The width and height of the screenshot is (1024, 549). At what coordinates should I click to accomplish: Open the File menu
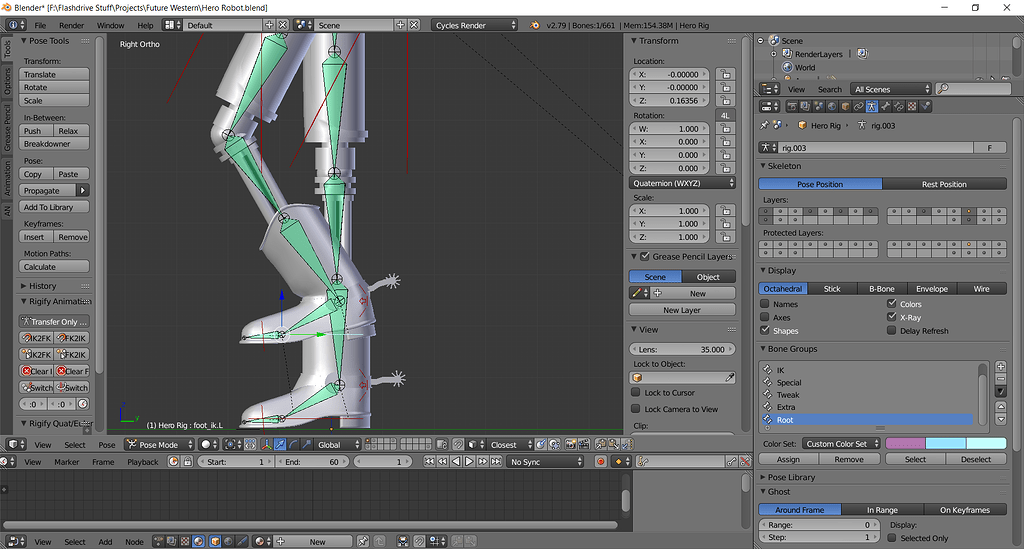pyautogui.click(x=40, y=25)
